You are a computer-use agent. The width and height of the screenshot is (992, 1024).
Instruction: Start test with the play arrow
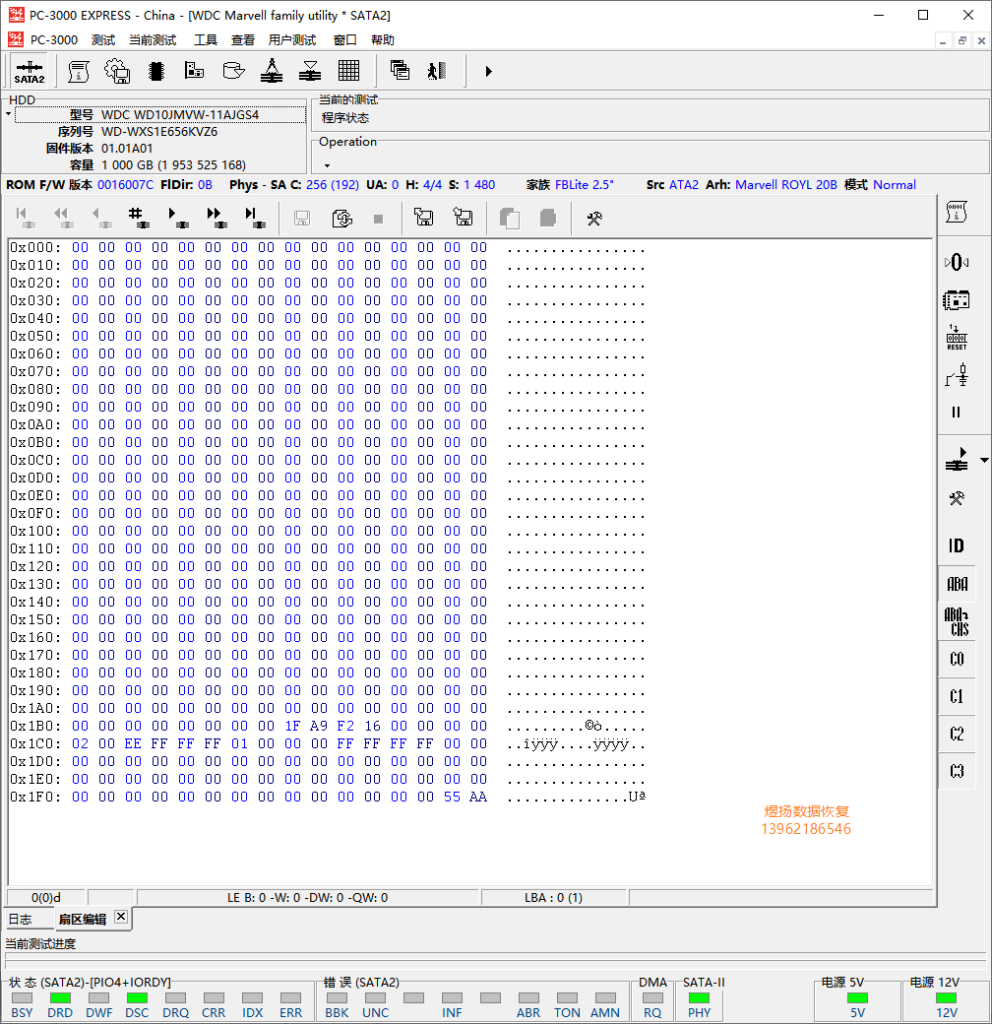point(488,71)
